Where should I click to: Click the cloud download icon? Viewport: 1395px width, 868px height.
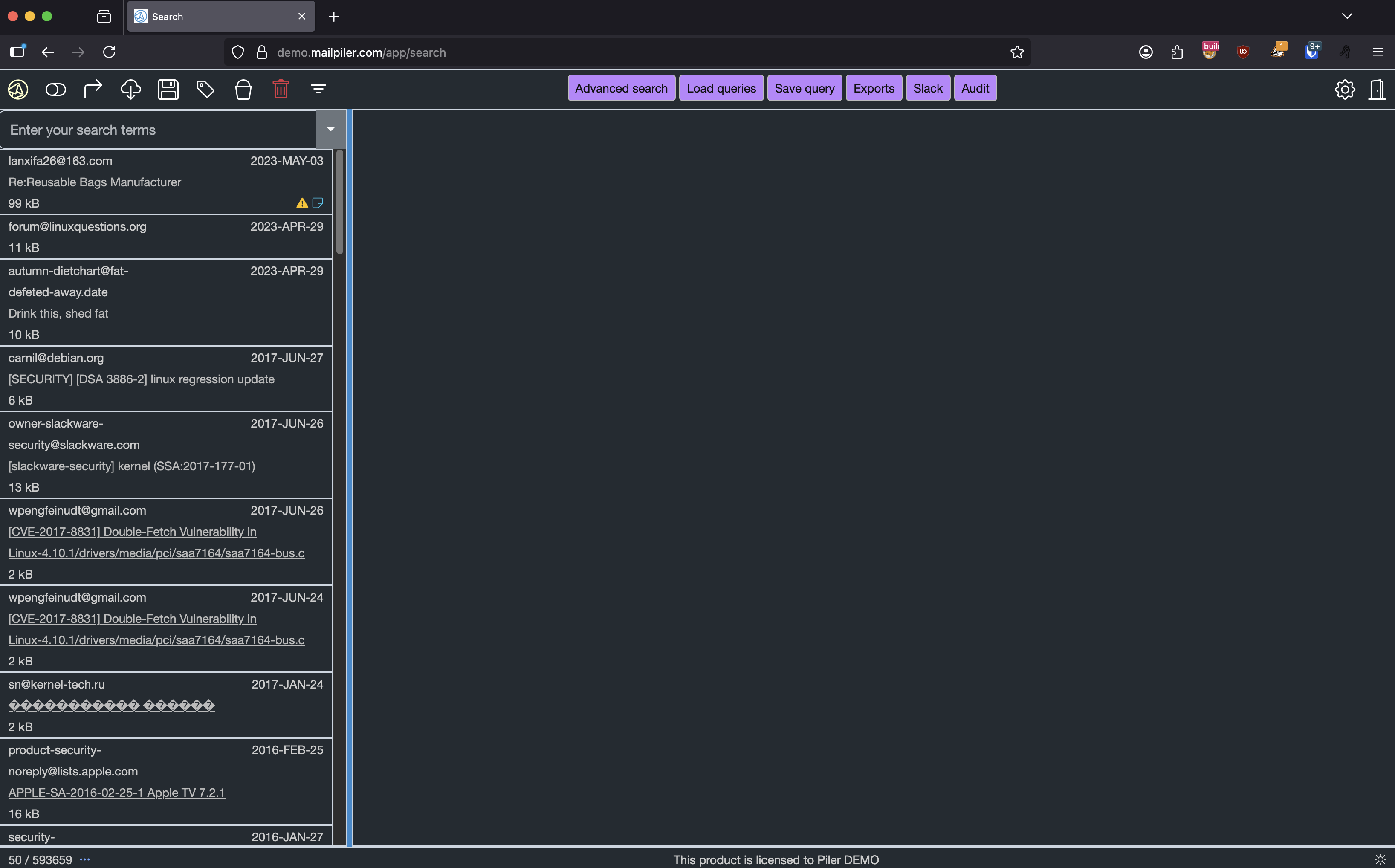click(130, 89)
